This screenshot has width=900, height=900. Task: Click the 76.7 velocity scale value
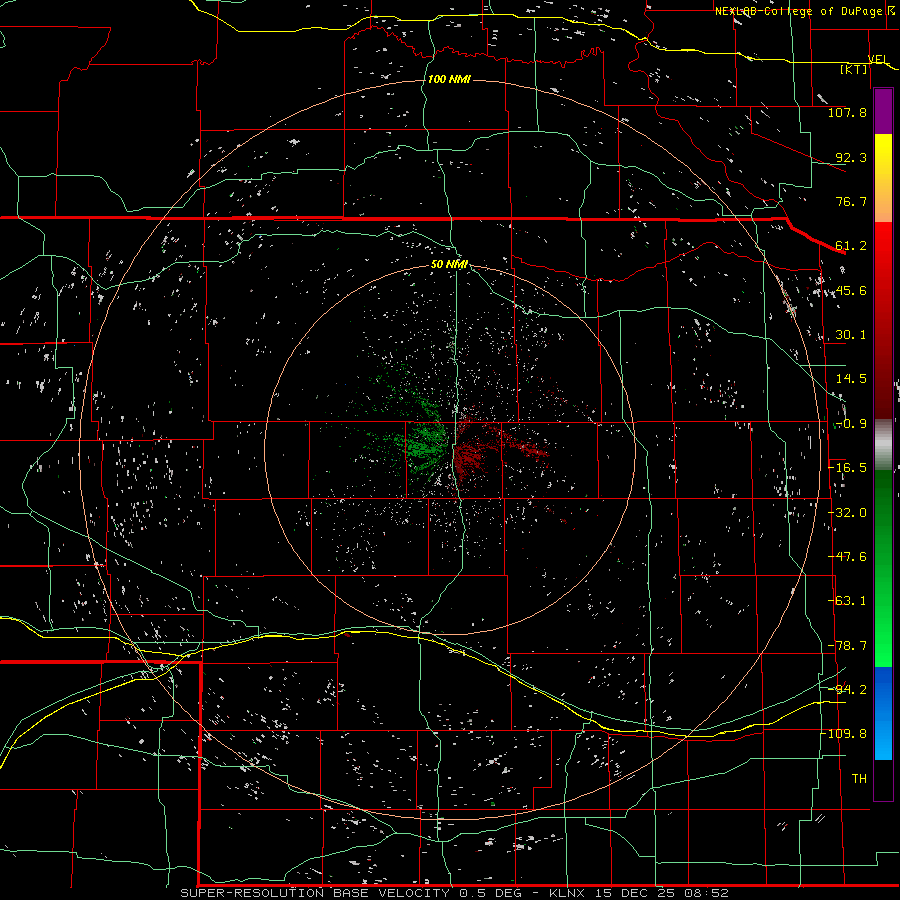coord(851,201)
